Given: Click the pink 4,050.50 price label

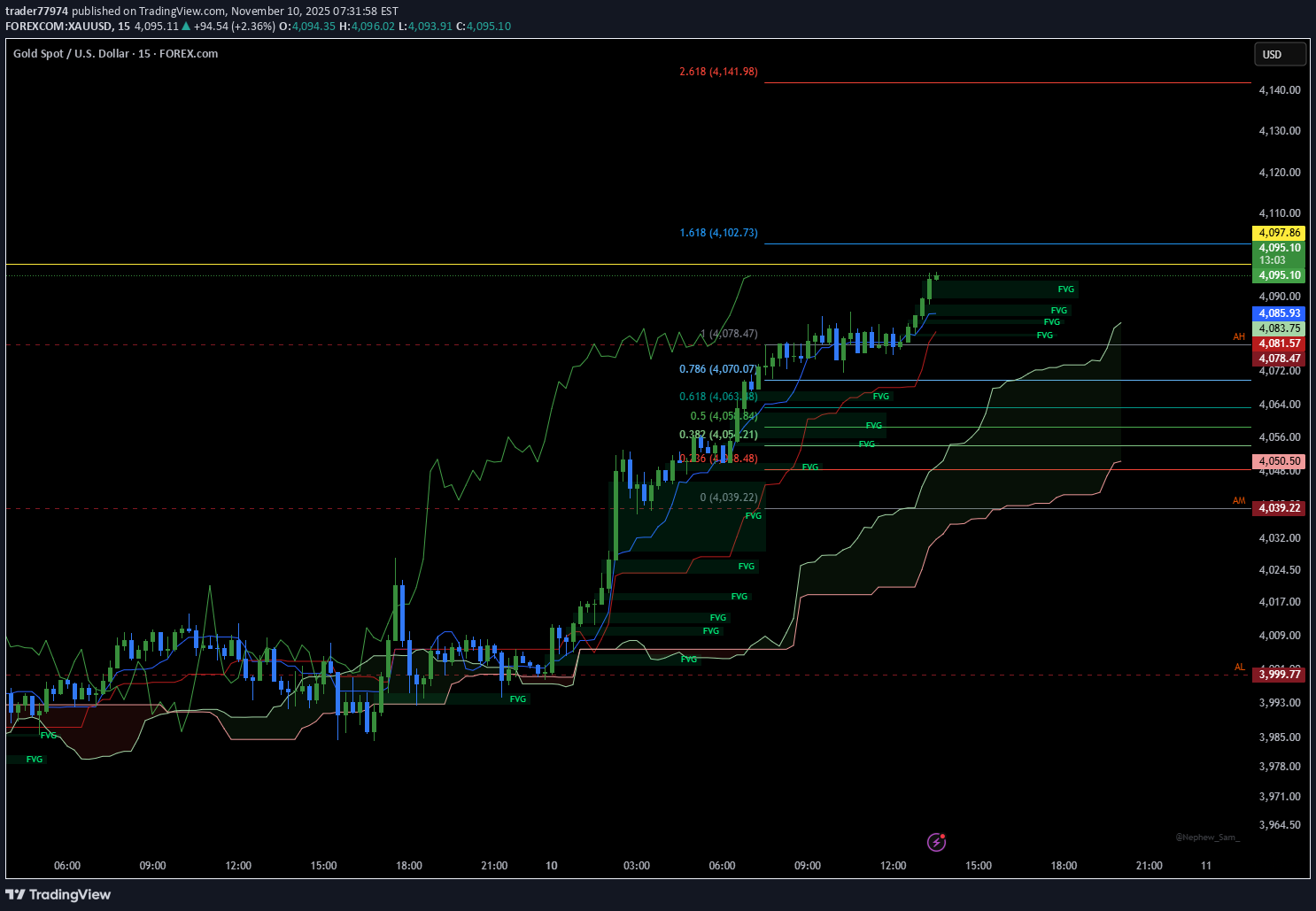Looking at the screenshot, I should click(x=1279, y=461).
